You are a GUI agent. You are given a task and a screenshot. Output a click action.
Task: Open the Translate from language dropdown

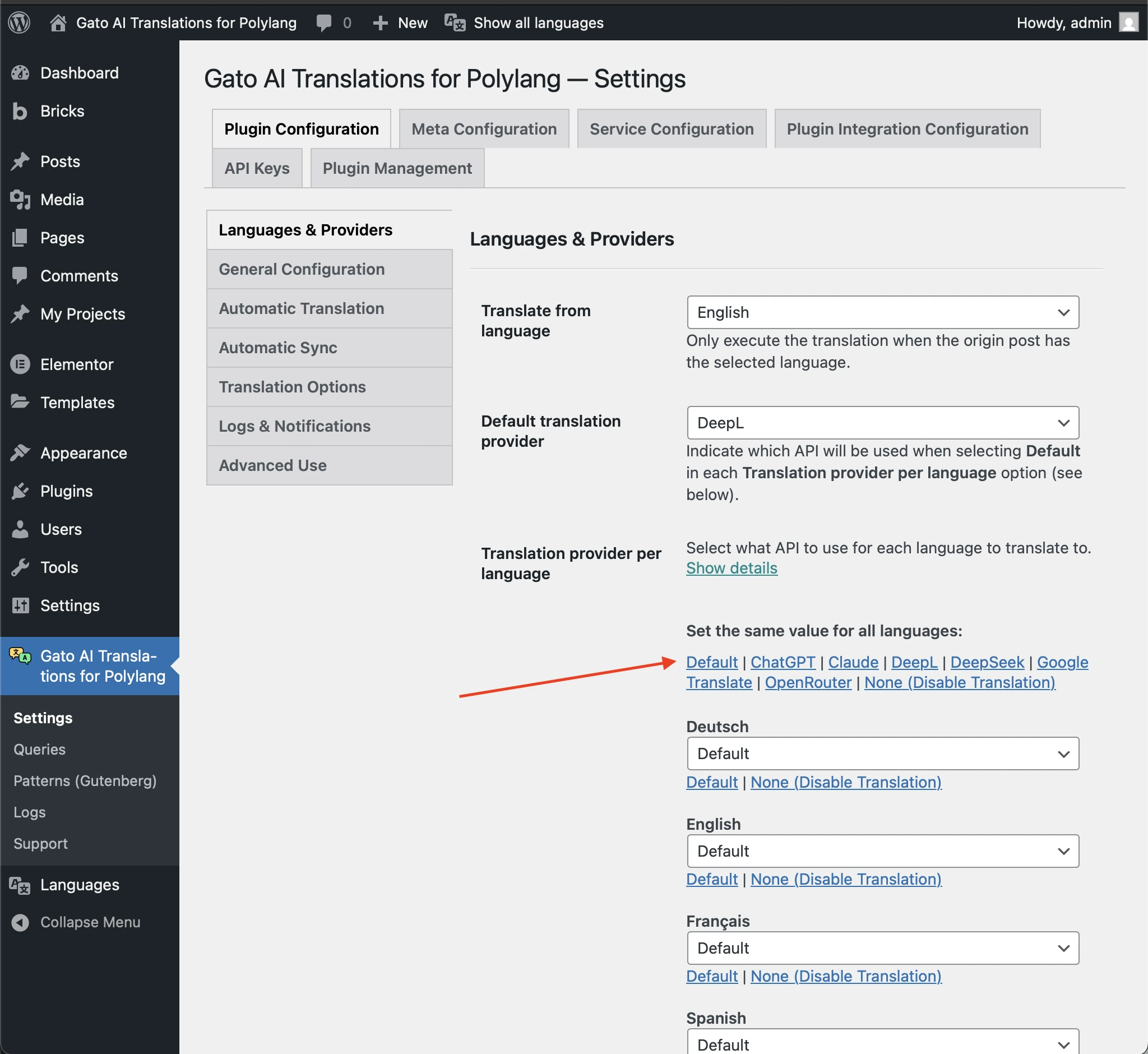point(882,312)
